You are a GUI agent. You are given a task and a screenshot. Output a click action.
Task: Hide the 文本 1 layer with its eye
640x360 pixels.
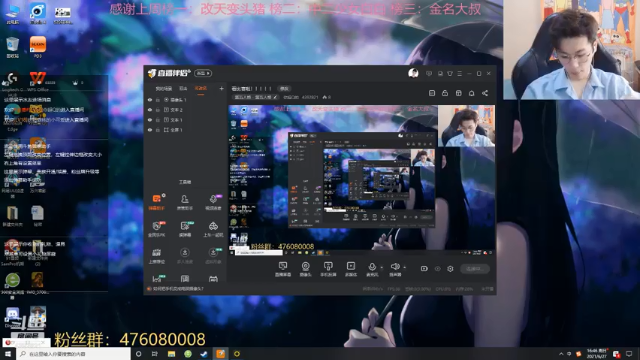(150, 120)
